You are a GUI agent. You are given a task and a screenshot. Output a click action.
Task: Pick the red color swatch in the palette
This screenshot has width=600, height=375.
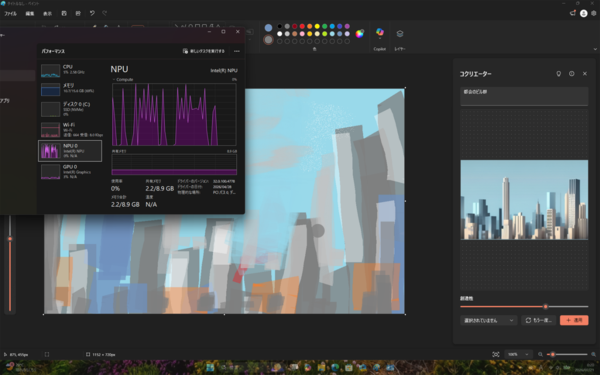[302, 26]
